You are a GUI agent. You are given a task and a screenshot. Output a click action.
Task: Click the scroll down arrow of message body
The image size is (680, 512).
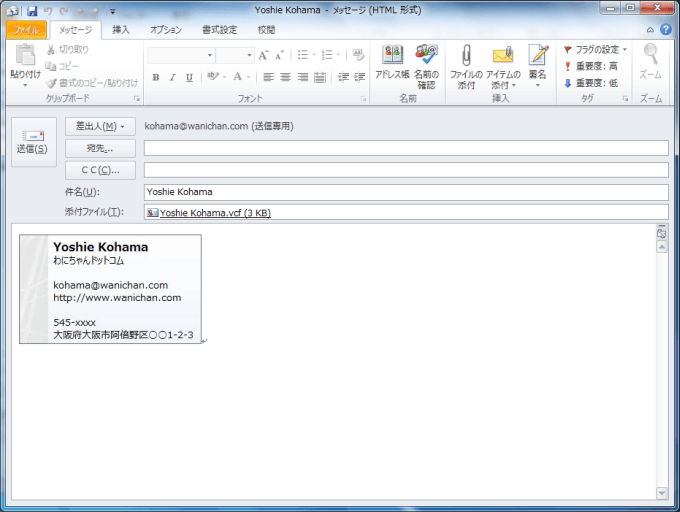662,493
